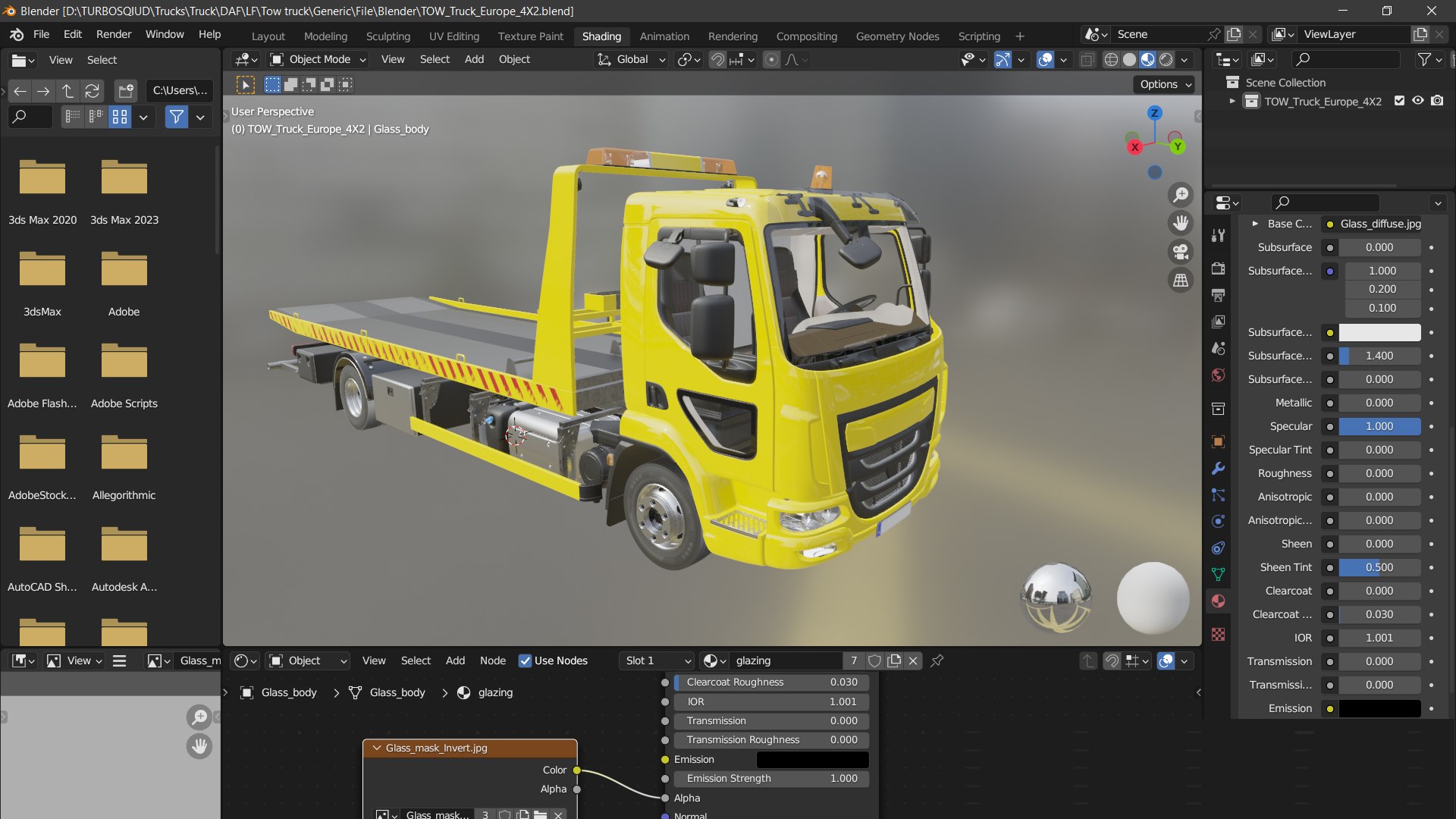Image resolution: width=1456 pixels, height=819 pixels.
Task: Open Render properties tab icon
Action: (1218, 268)
